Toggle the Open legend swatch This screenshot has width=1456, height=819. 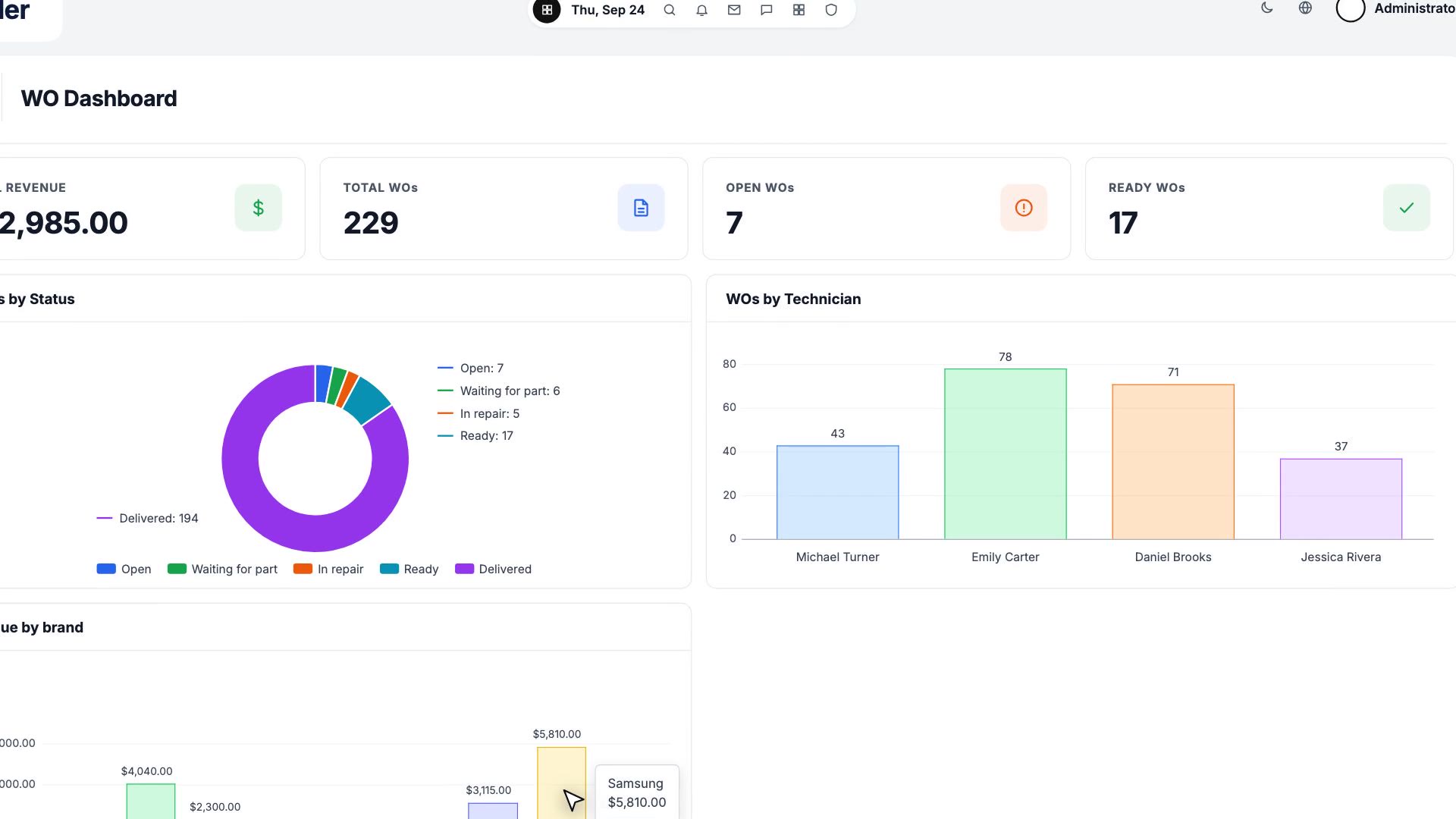coord(106,569)
